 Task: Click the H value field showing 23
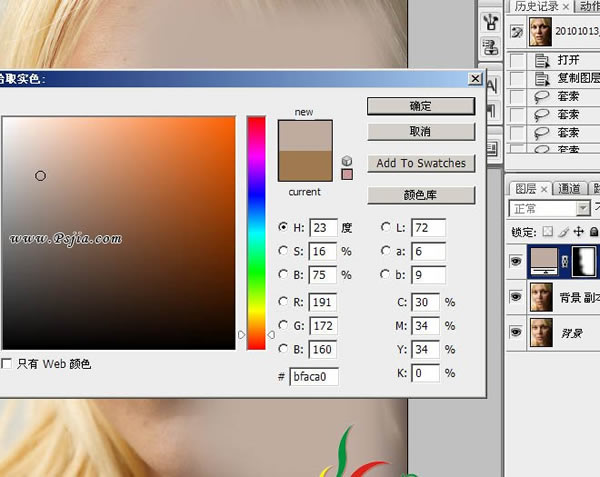point(323,228)
